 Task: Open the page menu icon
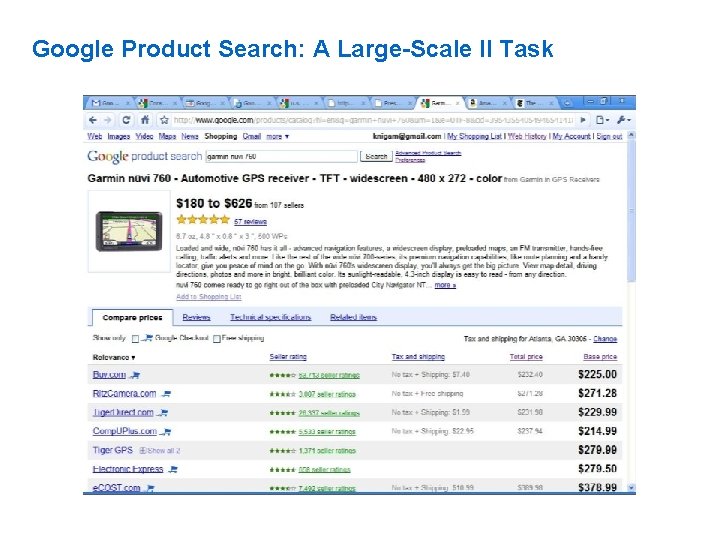[602, 120]
